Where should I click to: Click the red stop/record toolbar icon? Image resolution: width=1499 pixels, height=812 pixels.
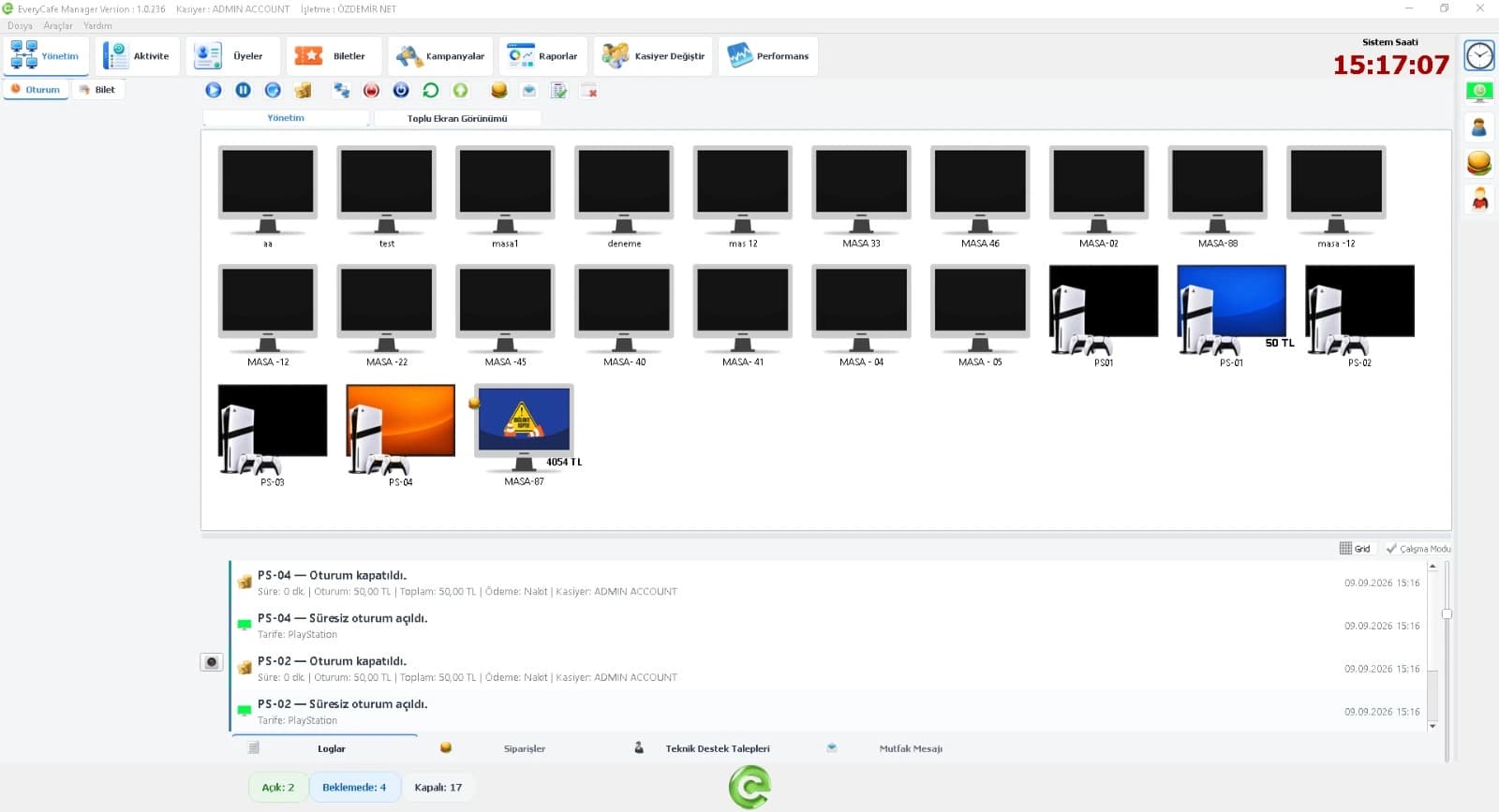point(371,90)
